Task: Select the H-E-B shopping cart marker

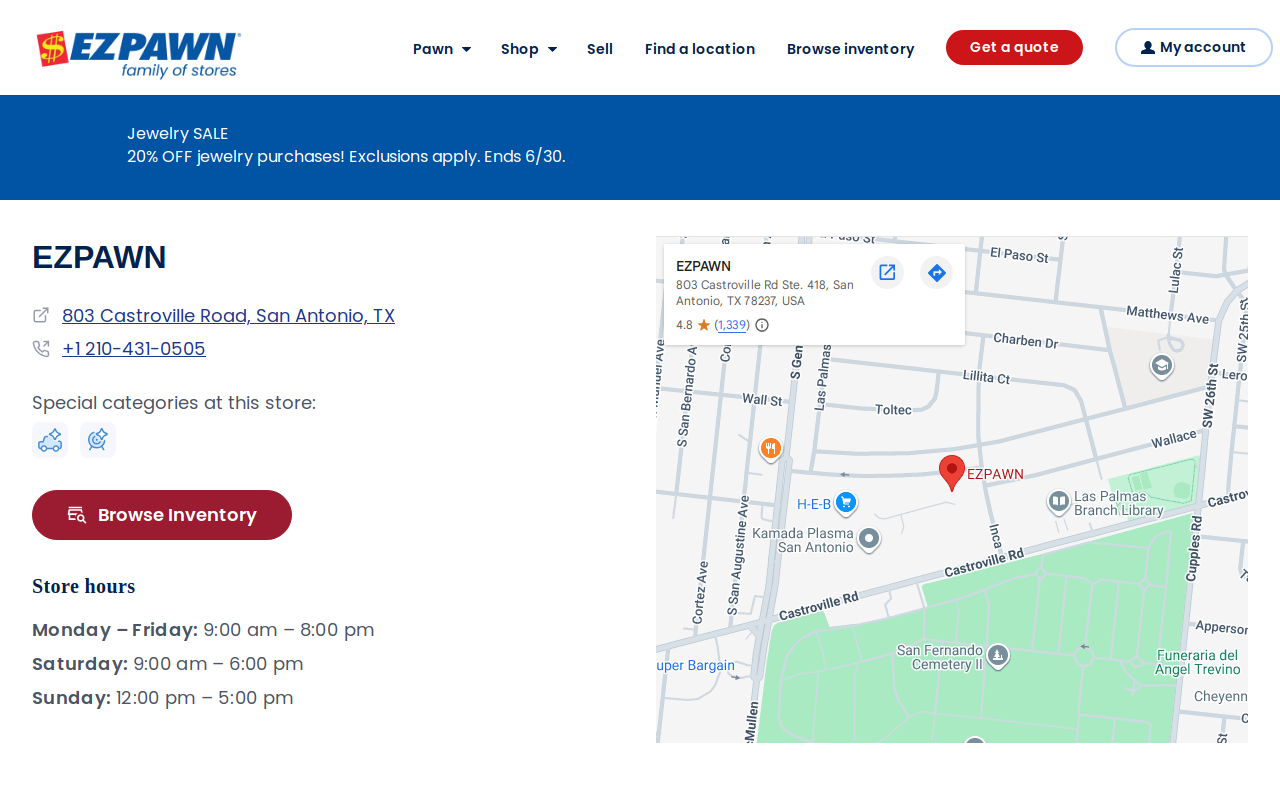Action: coord(846,503)
